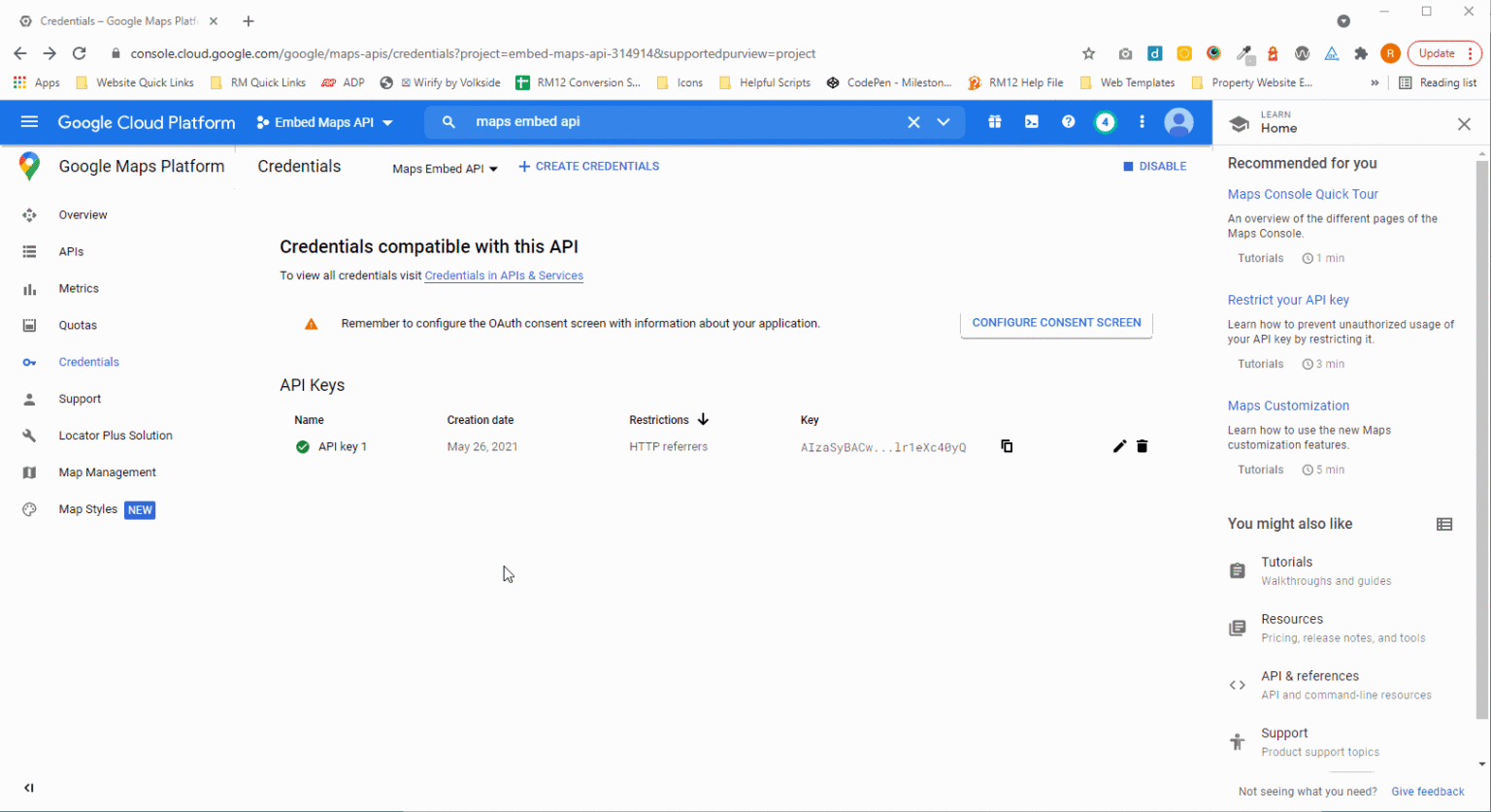Viewport: 1491px width, 812px height.
Task: Open the Website Quick Links bookmark folder
Action: pos(135,82)
